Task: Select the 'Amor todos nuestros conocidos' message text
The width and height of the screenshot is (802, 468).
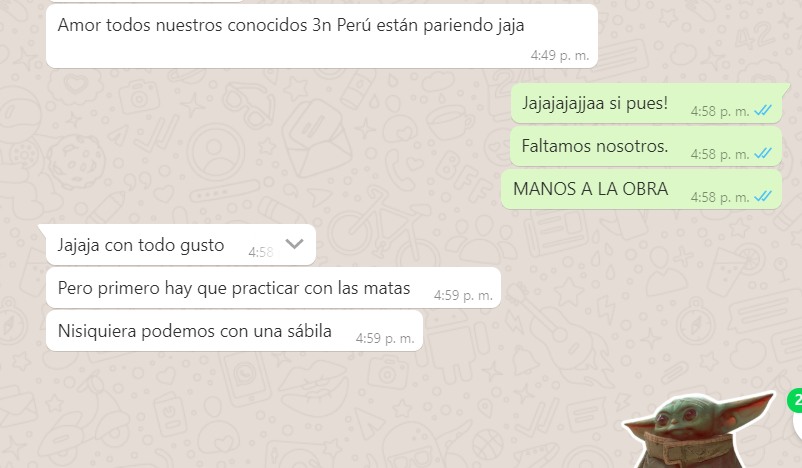Action: (291, 25)
